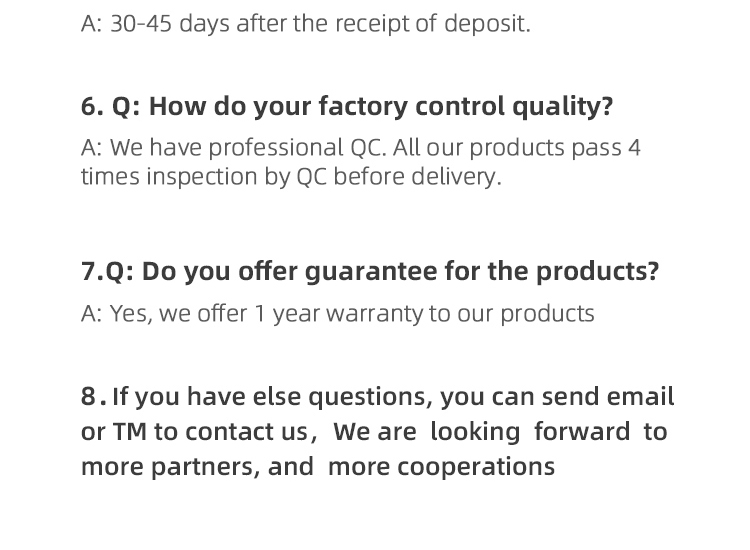Click the '1 year warranty' text
This screenshot has height=550, width=750.
point(338,314)
